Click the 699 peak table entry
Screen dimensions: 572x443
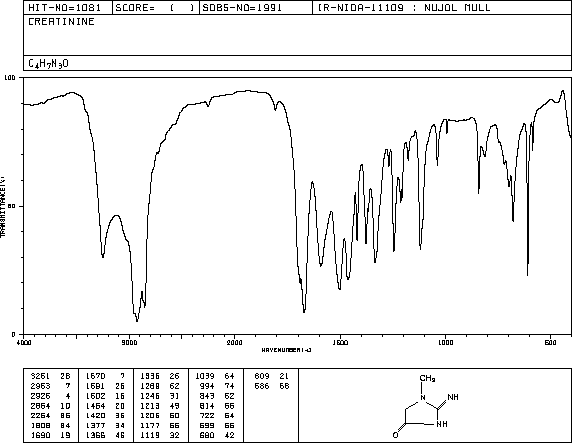tap(217, 425)
